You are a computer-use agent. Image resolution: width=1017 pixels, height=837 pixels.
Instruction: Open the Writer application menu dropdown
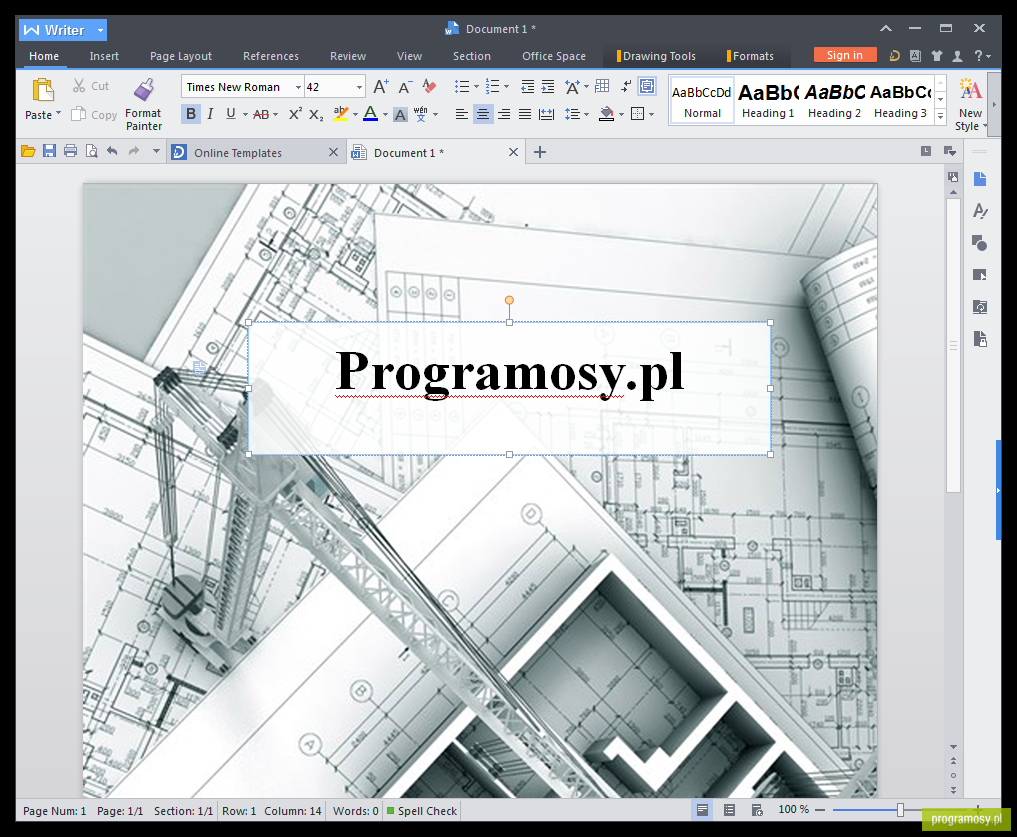pos(100,30)
